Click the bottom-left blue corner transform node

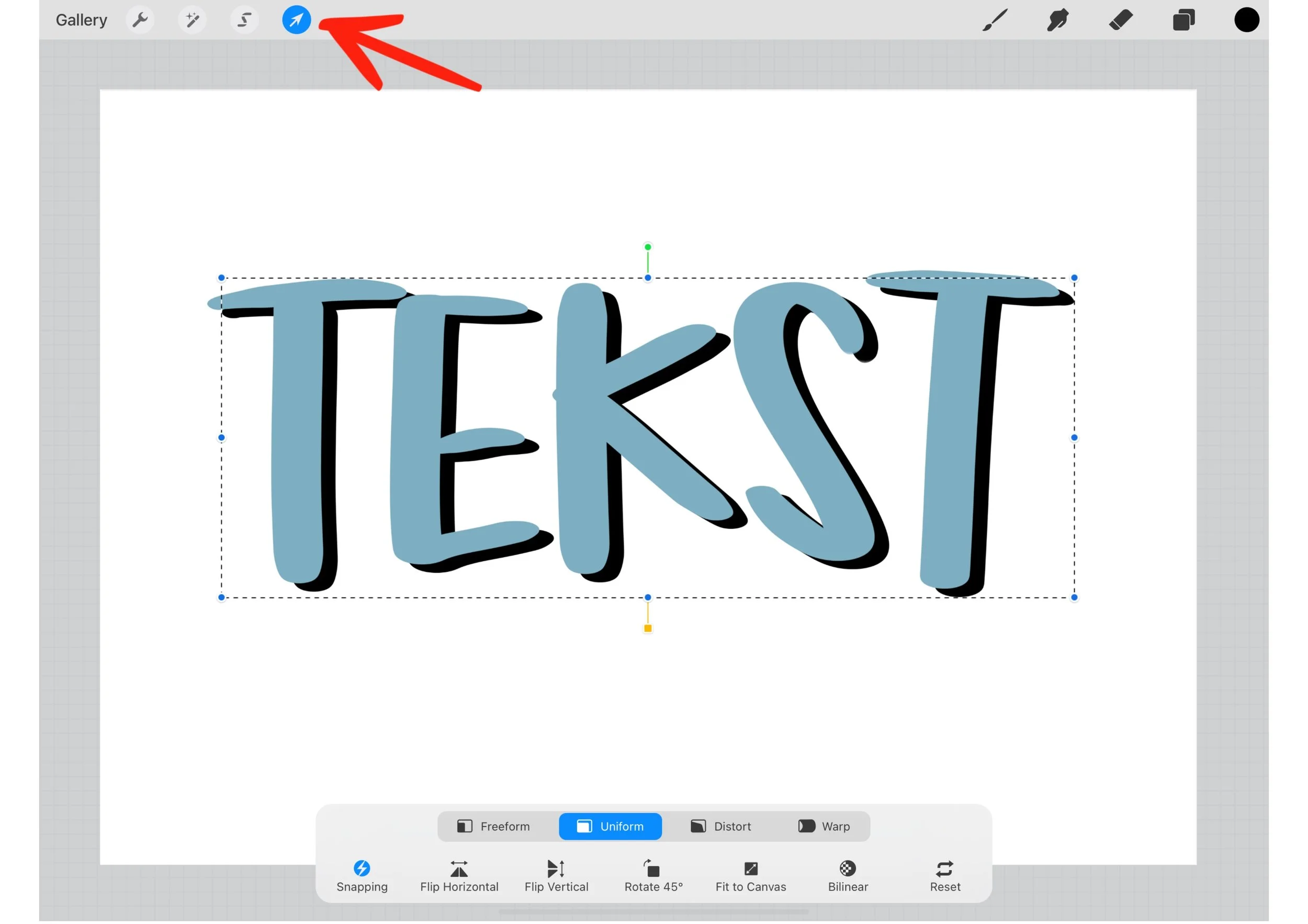[x=222, y=598]
